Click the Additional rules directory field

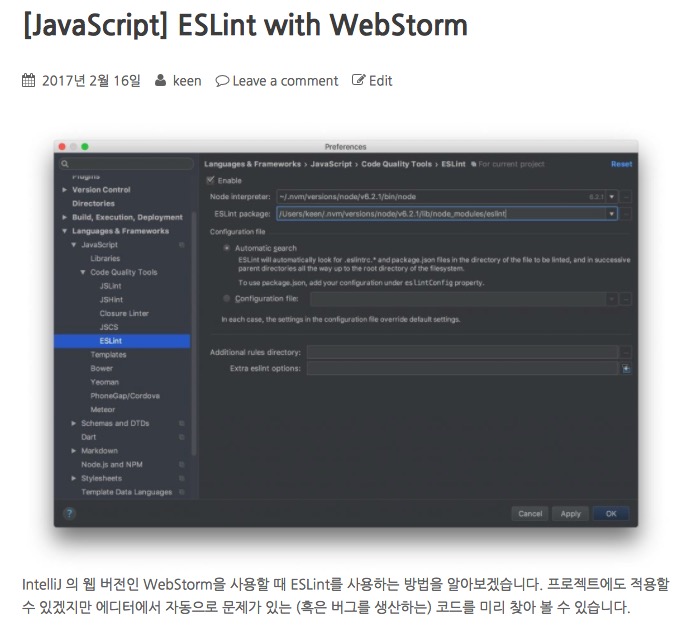463,352
